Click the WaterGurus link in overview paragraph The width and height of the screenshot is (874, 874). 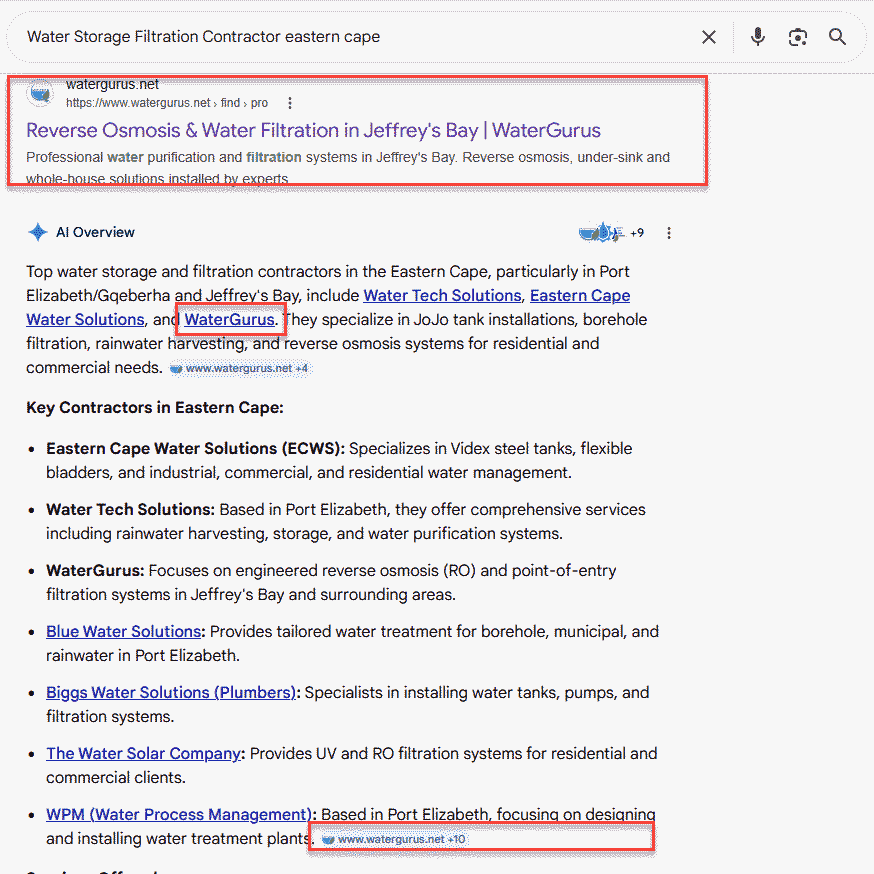(x=229, y=320)
